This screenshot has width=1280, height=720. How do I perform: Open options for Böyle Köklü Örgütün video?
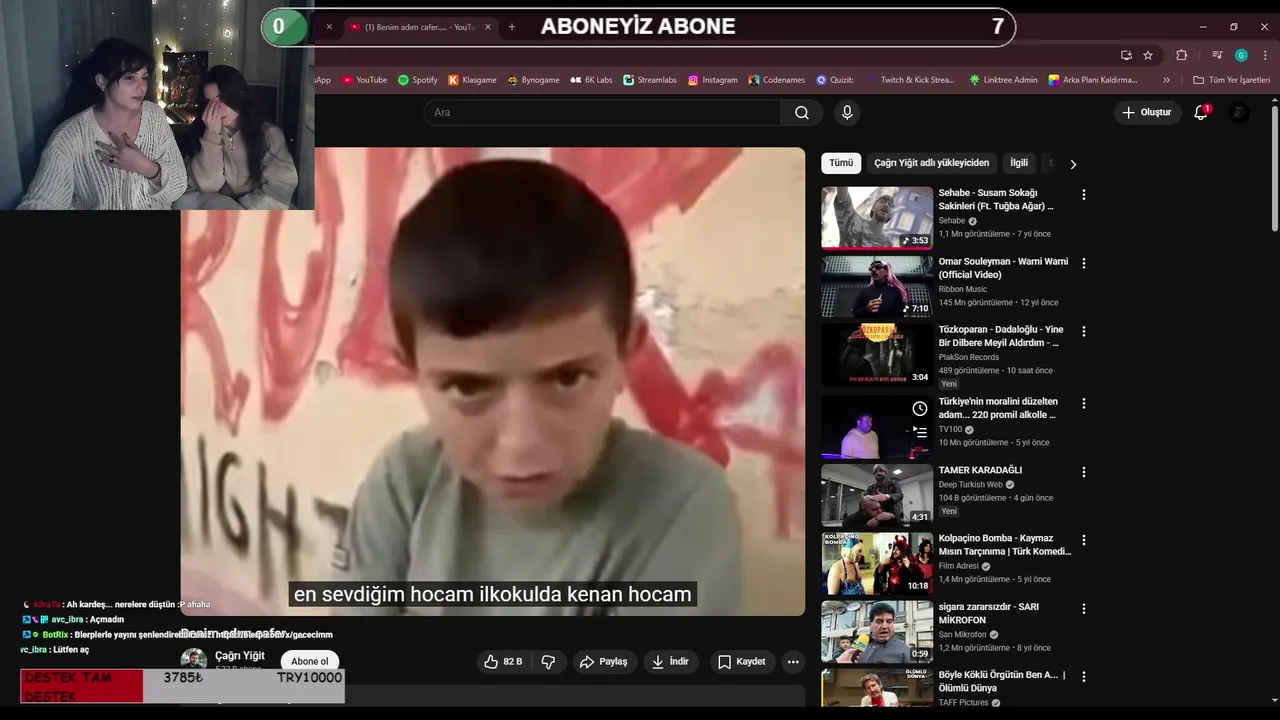[x=1083, y=677]
